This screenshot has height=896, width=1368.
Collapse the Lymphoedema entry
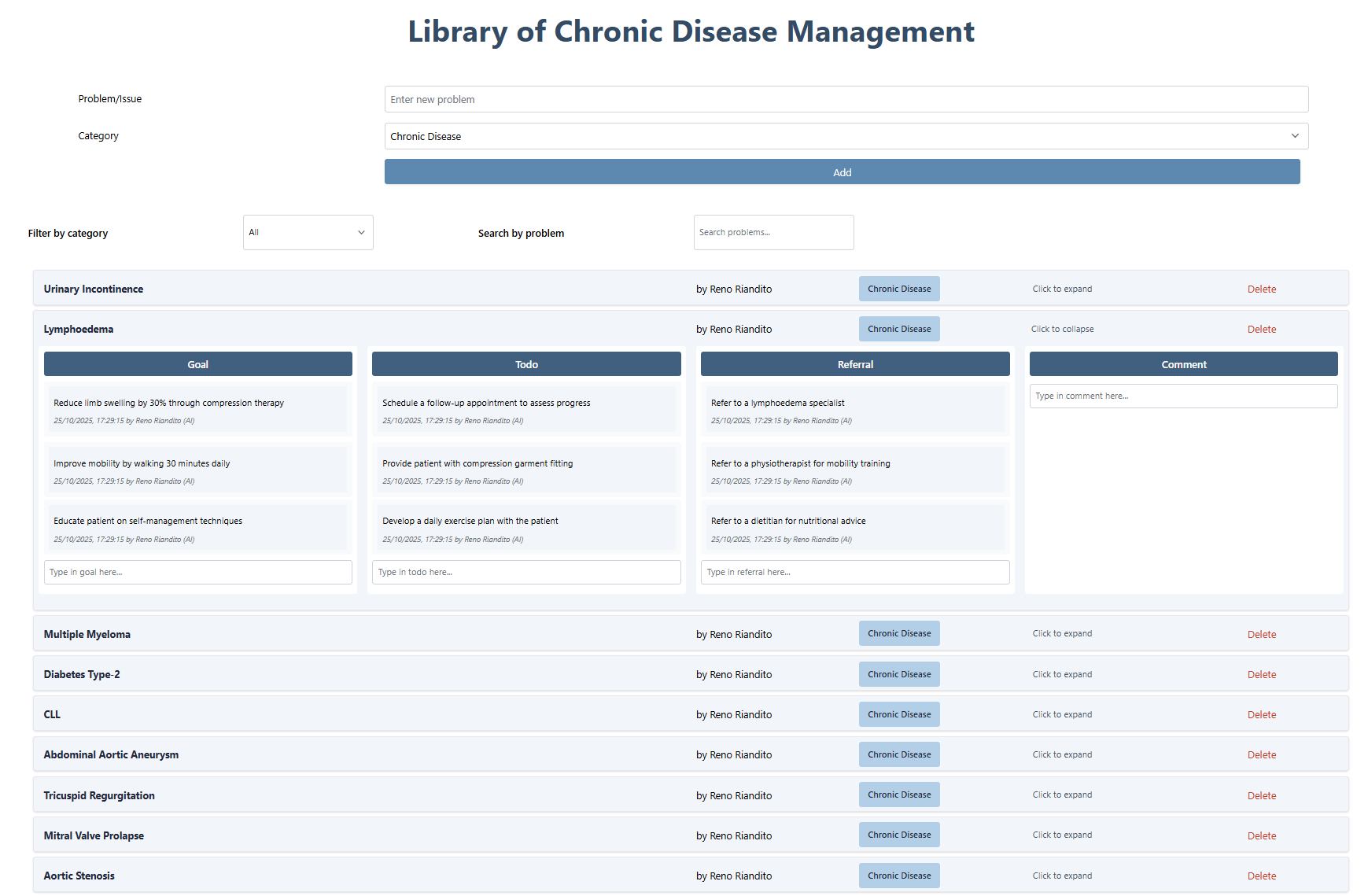point(1062,329)
